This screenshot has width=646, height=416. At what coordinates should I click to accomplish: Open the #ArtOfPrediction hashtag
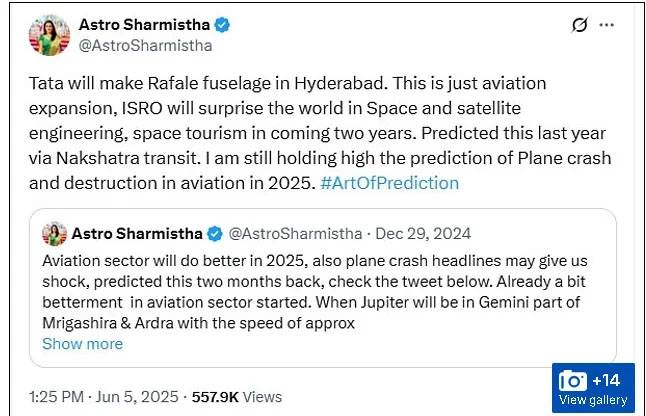coord(389,183)
